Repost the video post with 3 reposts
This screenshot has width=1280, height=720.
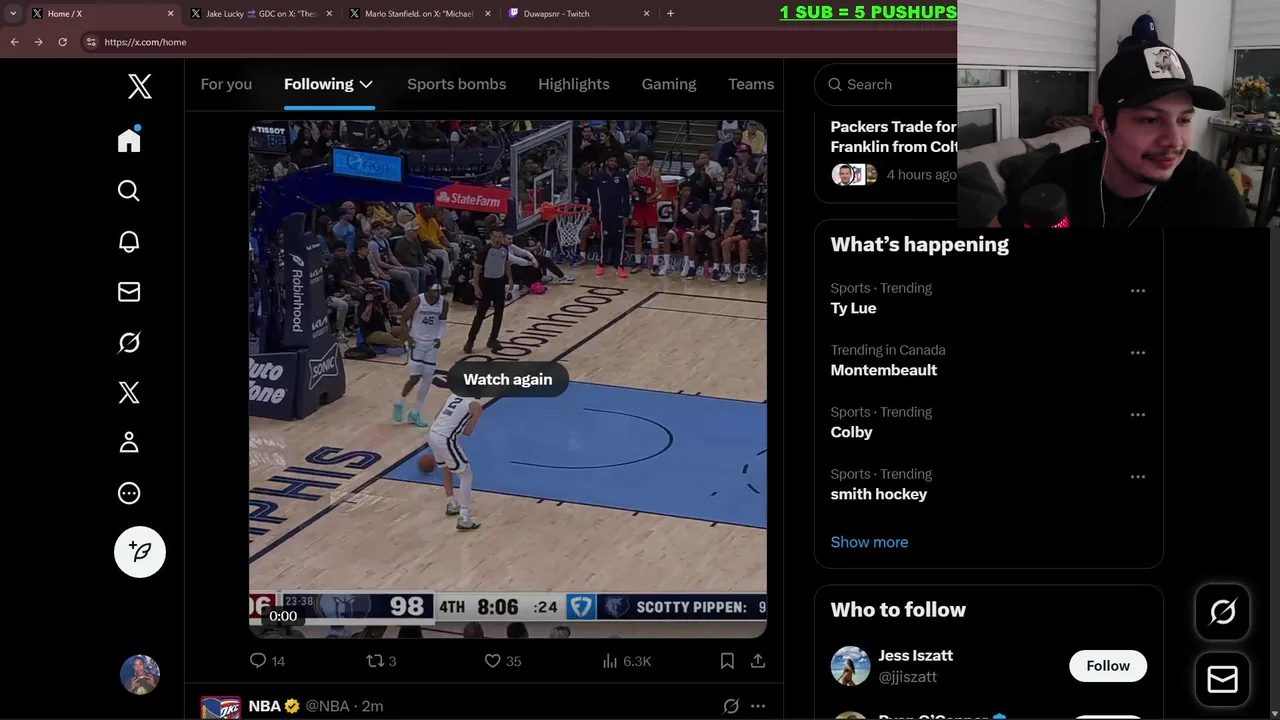(x=381, y=661)
